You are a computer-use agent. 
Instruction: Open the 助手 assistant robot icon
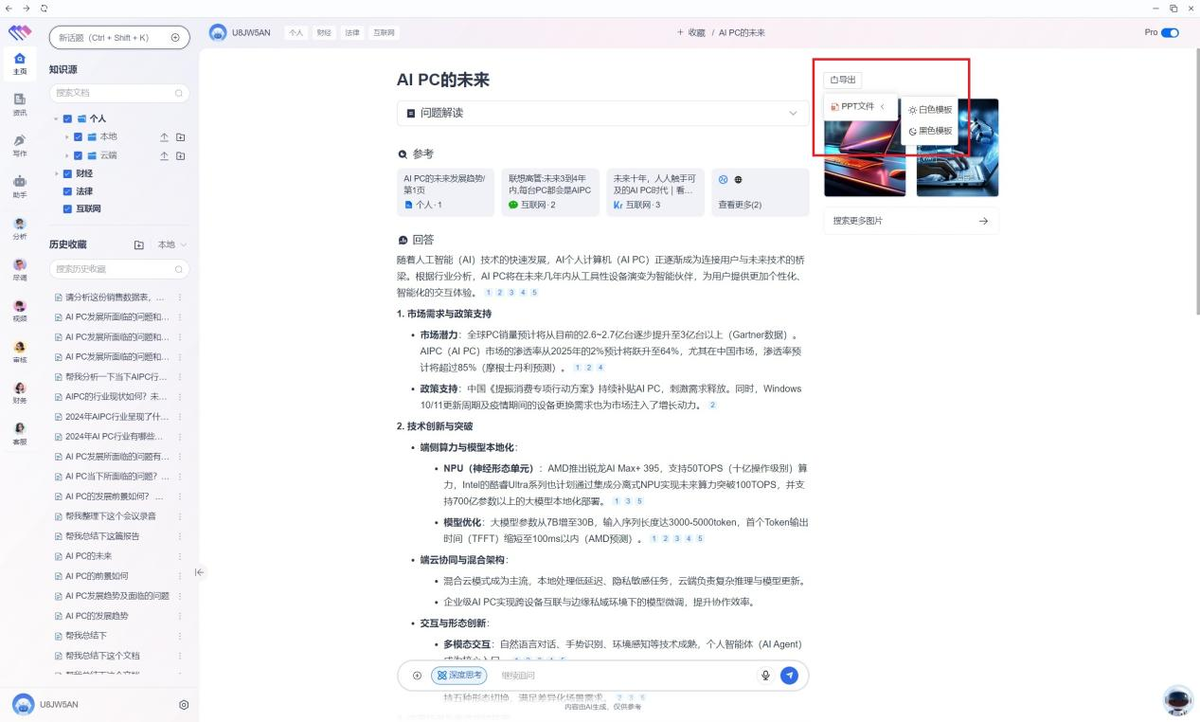click(19, 186)
